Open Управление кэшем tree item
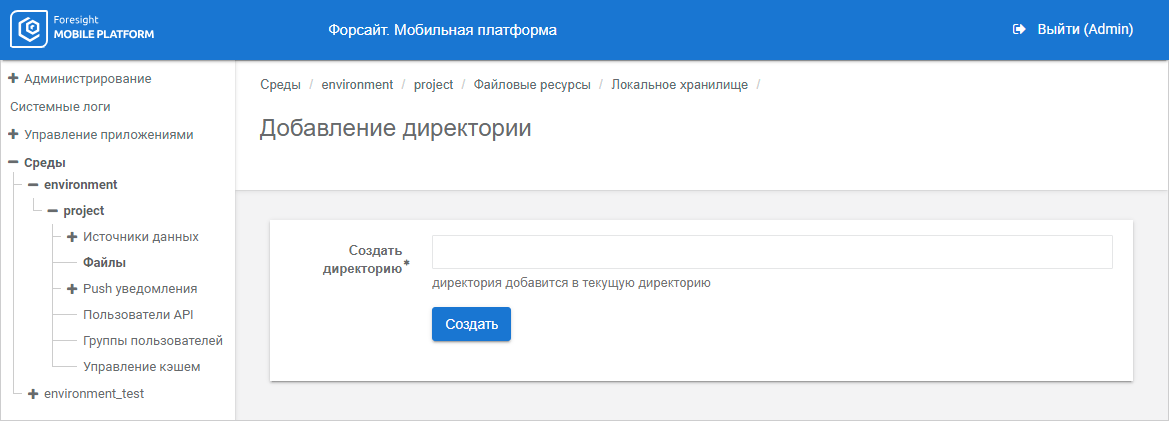1169x421 pixels. pos(141,367)
